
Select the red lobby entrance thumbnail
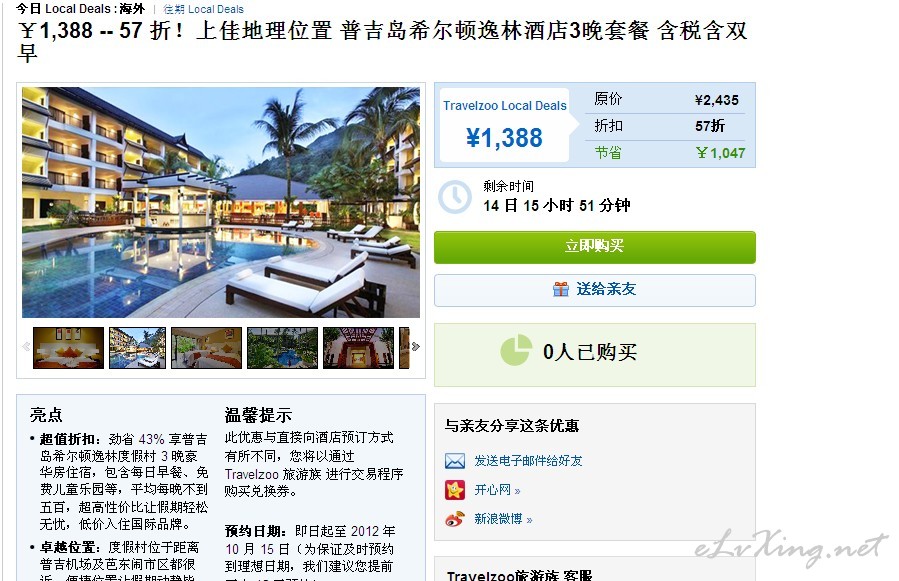coord(358,348)
